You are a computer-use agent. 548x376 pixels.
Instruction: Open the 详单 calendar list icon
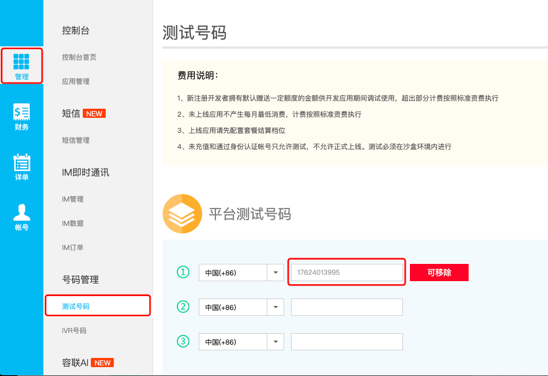[21, 167]
